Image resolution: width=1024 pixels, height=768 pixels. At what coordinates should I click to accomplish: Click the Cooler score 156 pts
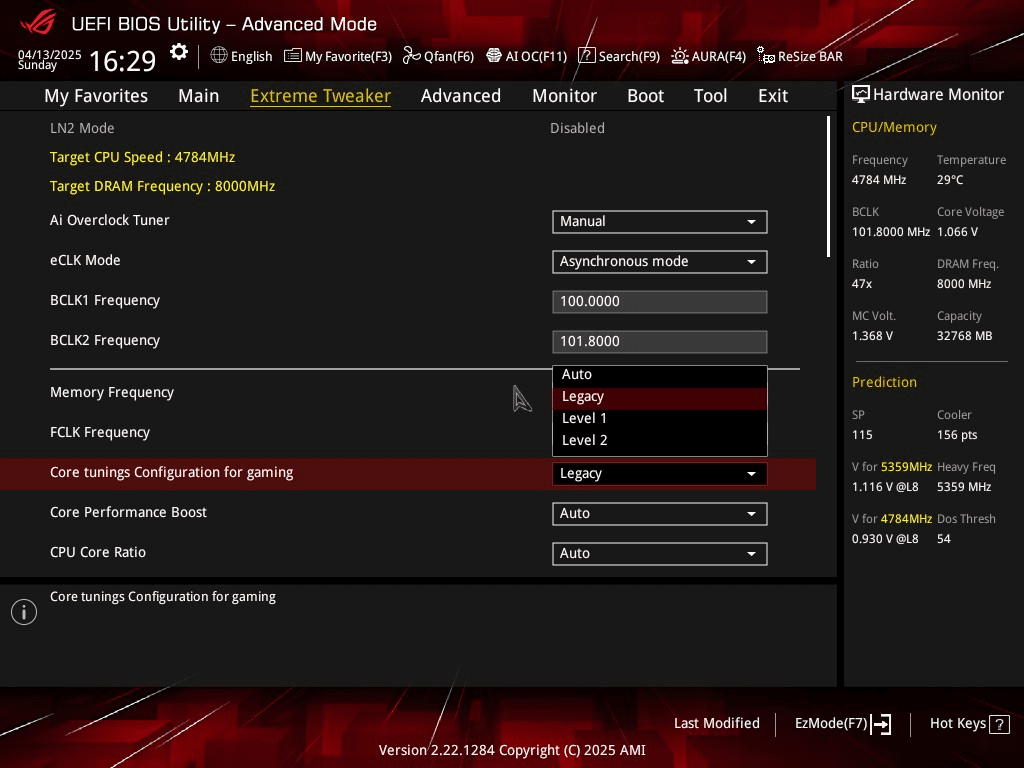[957, 435]
